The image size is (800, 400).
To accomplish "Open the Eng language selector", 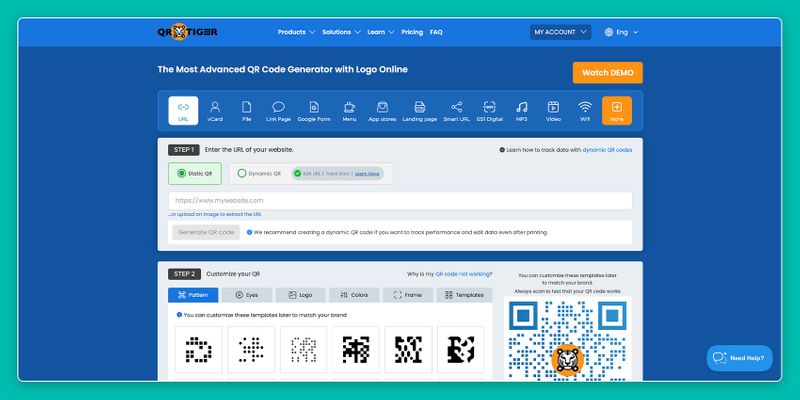I will click(x=621, y=32).
